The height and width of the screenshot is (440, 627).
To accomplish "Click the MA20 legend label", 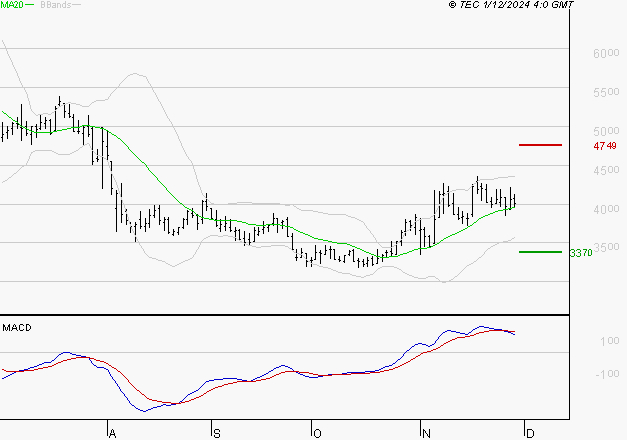I will (x=12, y=5).
